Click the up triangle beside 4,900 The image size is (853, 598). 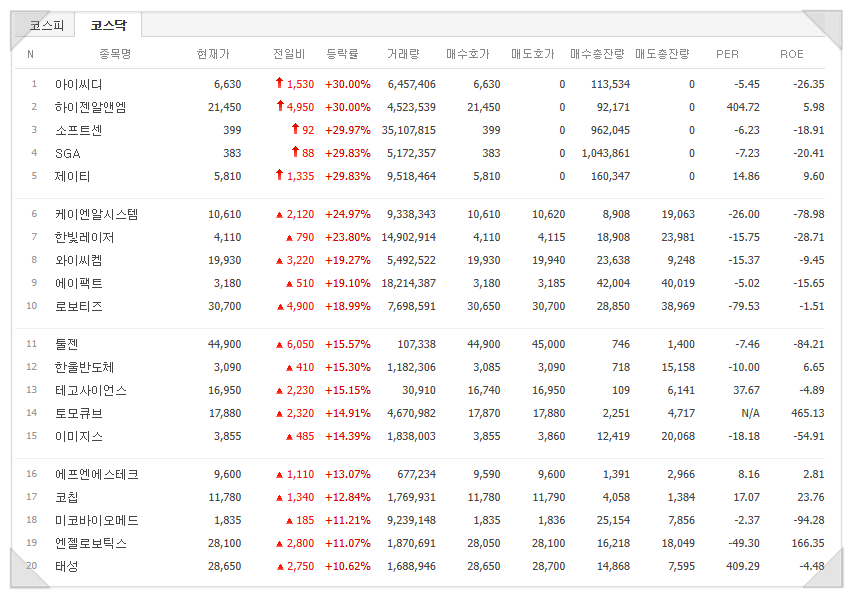(x=280, y=307)
